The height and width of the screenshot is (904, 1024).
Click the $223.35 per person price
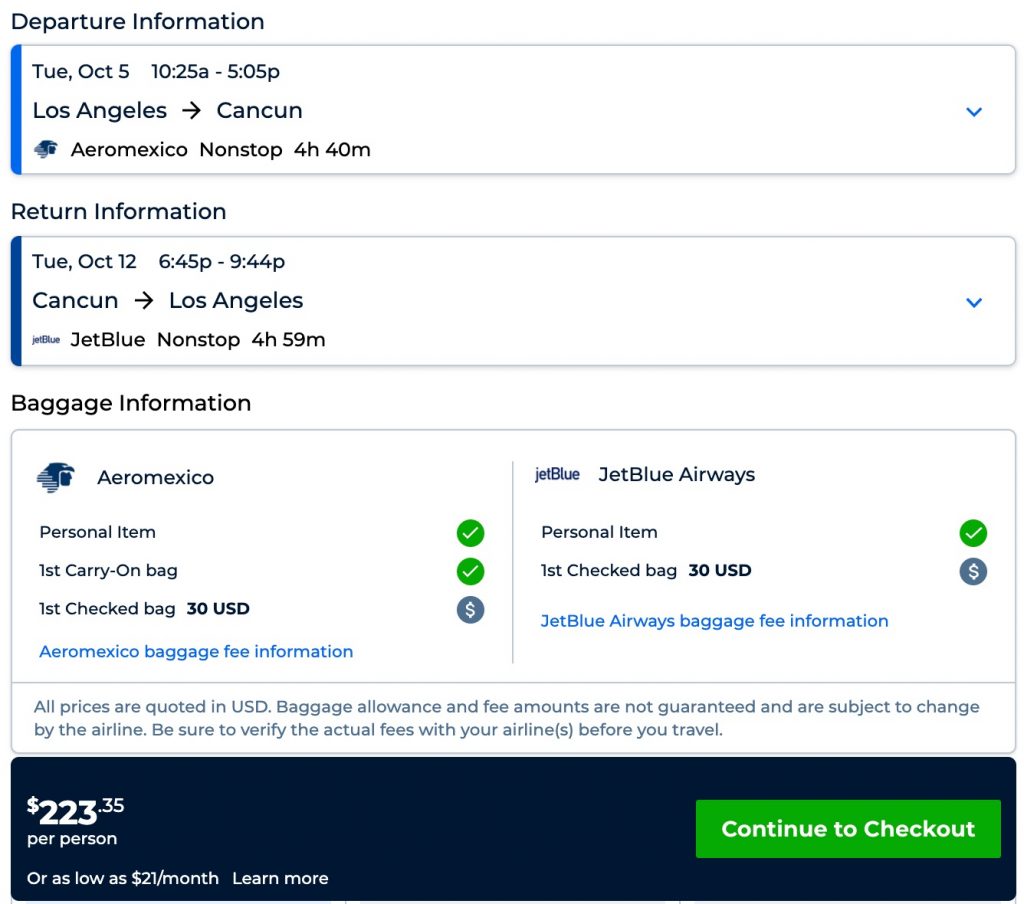(76, 810)
